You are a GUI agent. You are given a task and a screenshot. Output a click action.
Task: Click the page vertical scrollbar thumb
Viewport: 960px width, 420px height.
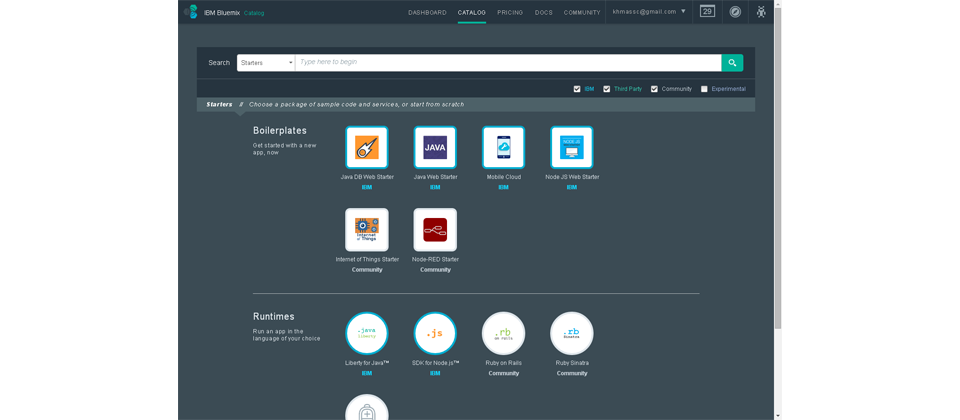[778, 168]
